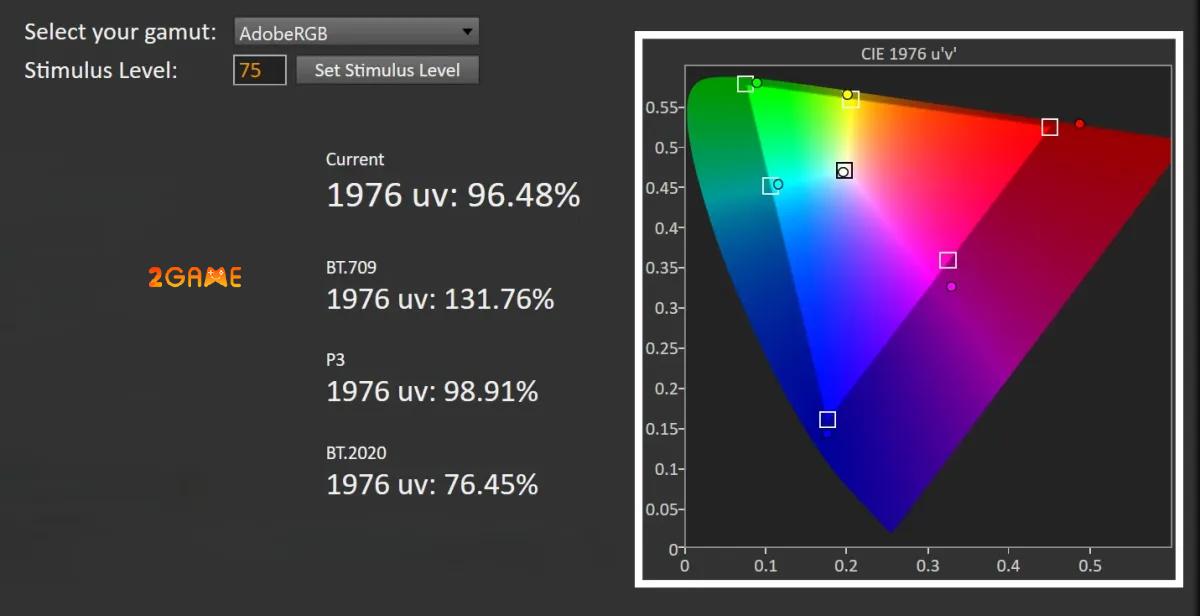Viewport: 1200px width, 616px height.
Task: Select the white point center marker
Action: point(844,171)
